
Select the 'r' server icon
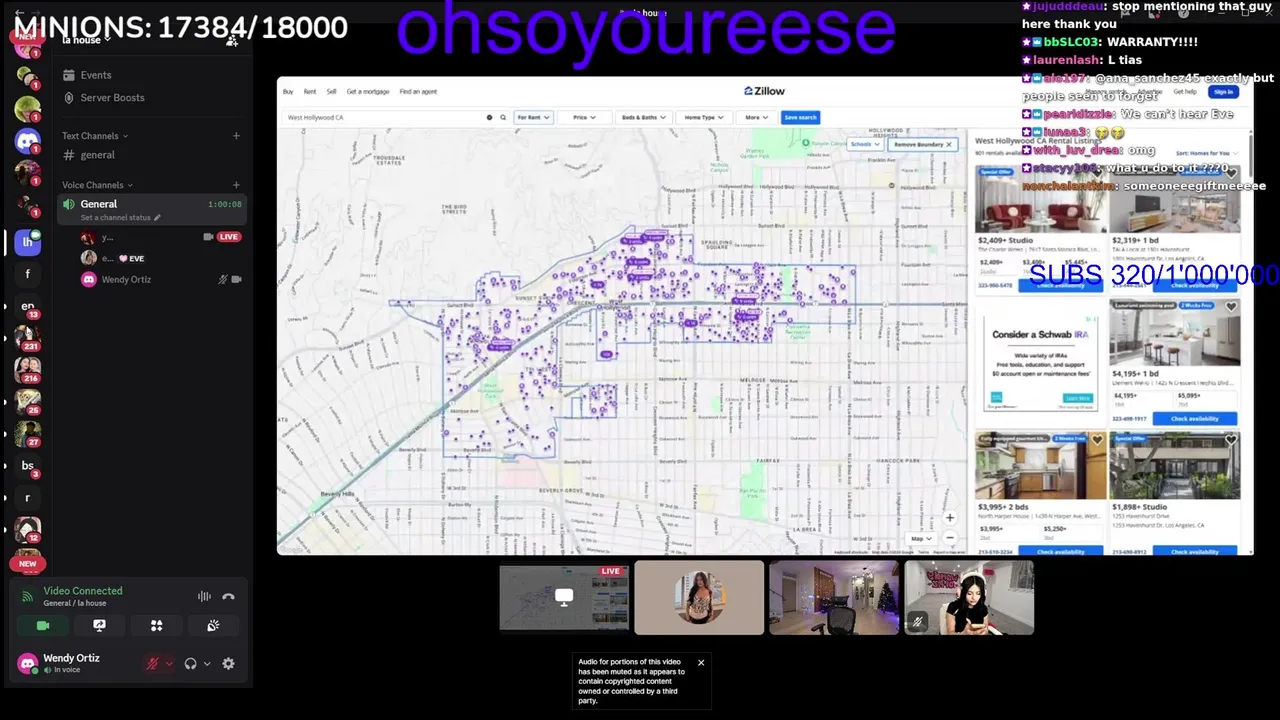(28, 497)
